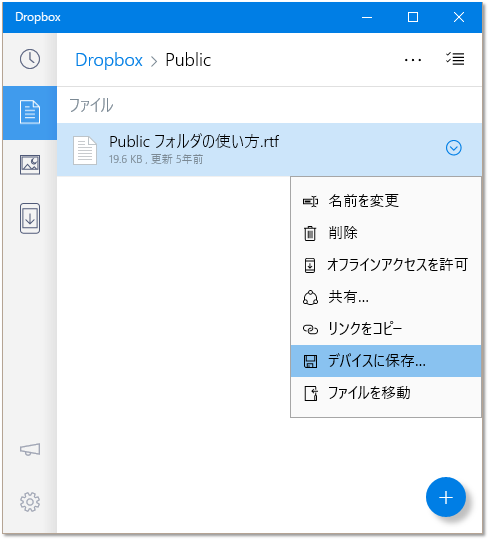This screenshot has width=490, height=541.
Task: Click the link icon beside リンクをコピー
Action: pyautogui.click(x=310, y=329)
